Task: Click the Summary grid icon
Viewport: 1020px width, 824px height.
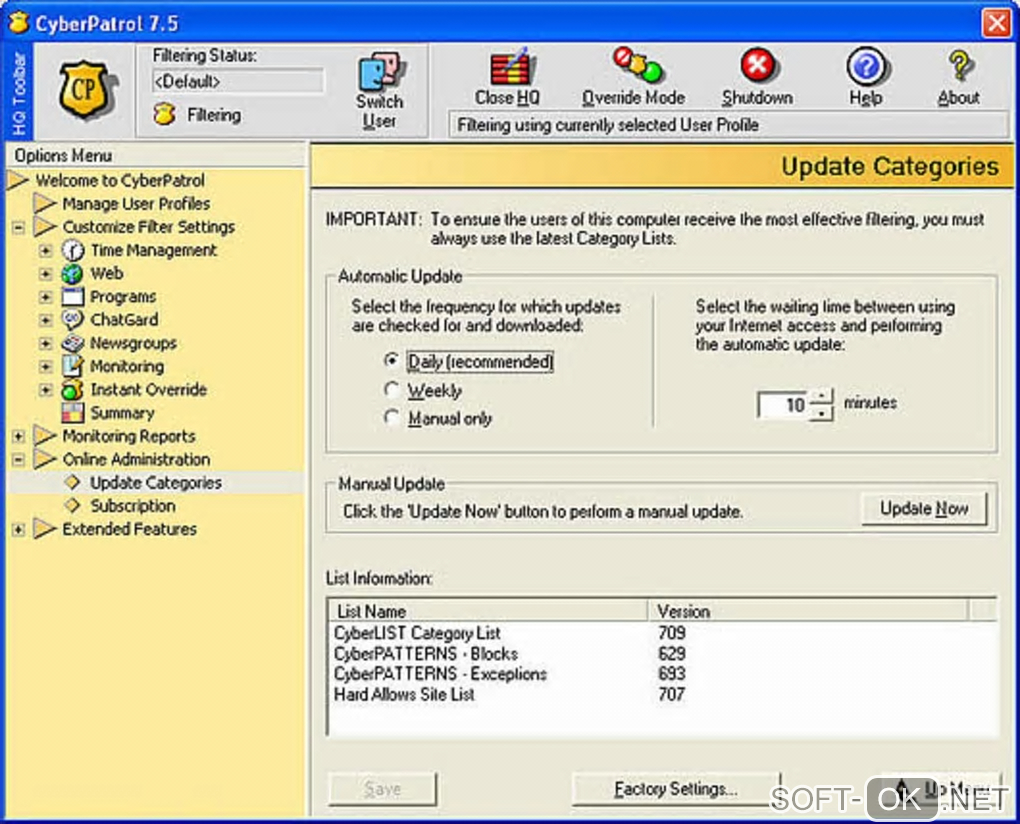Action: point(72,413)
